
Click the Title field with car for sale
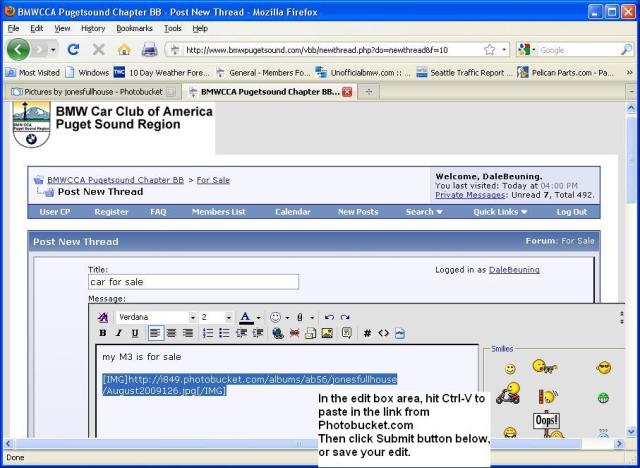pyautogui.click(x=193, y=282)
